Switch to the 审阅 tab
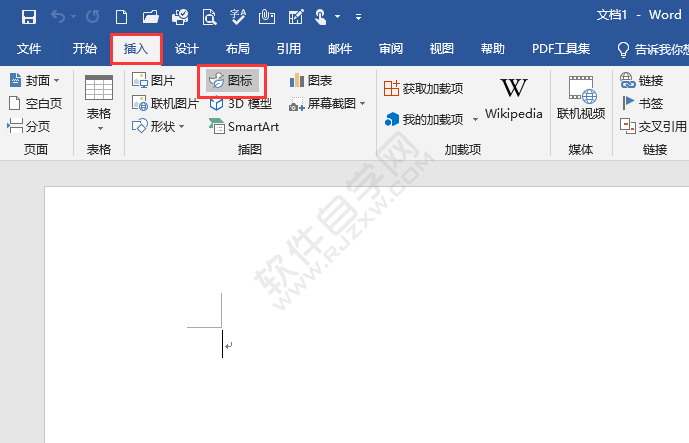Viewport: 689px width, 443px height. tap(391, 48)
